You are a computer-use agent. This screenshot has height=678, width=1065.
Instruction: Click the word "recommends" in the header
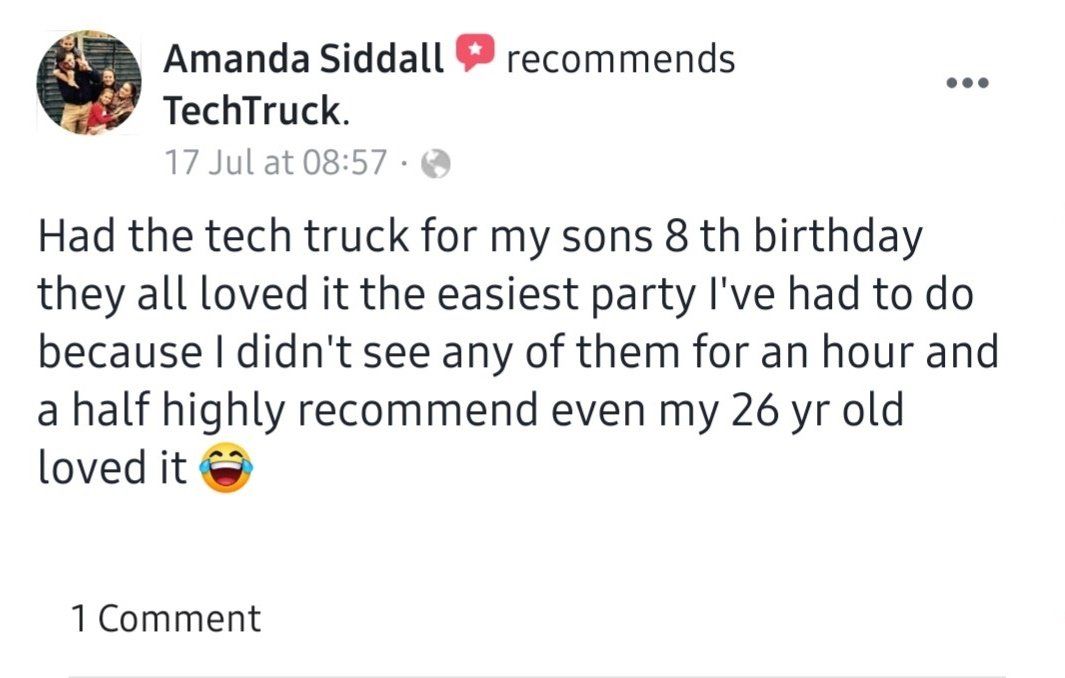(x=620, y=59)
